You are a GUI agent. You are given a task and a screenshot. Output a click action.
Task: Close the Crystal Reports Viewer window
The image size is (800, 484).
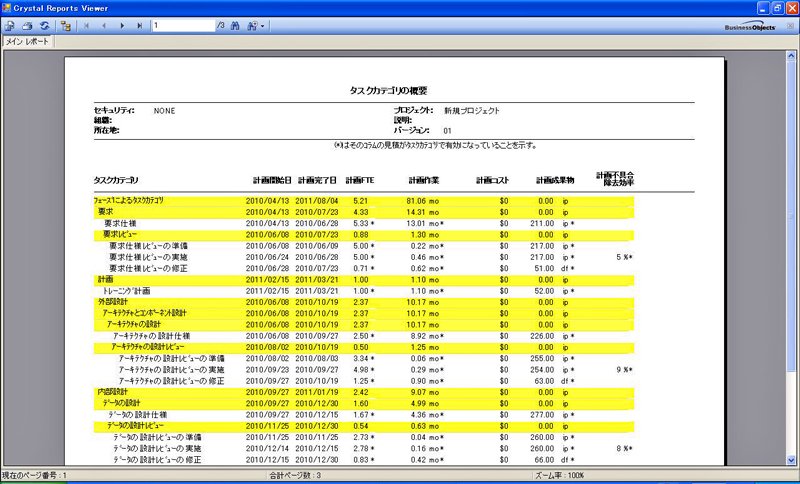pos(791,8)
